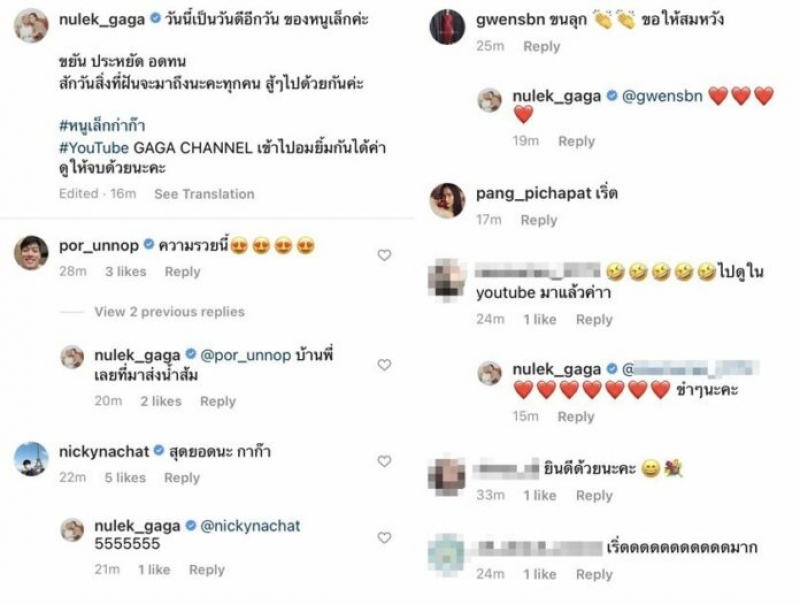Viewport: 800px width, 604px height.
Task: Tap heart on nickynachat's comment
Action: coord(384,461)
